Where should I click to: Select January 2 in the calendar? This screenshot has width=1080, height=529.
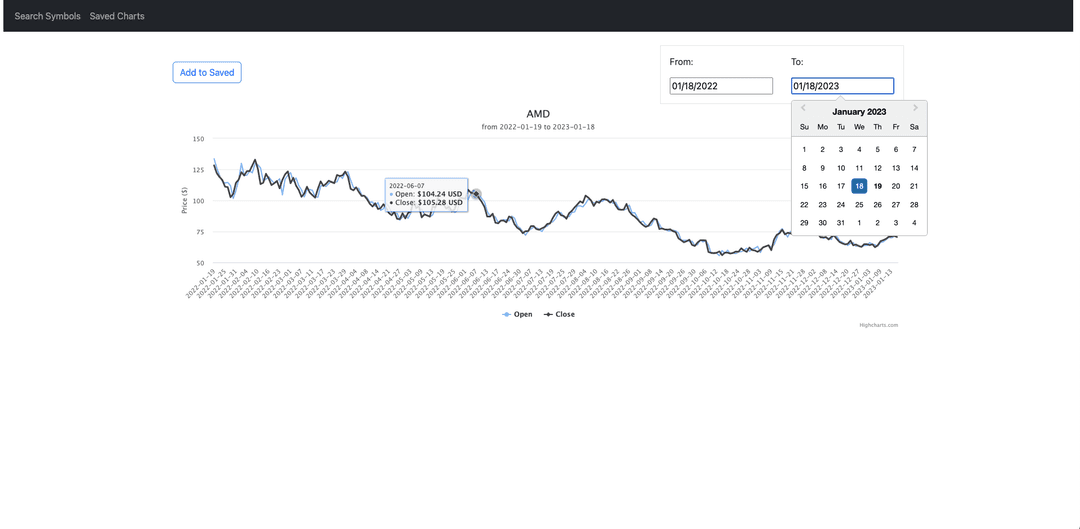(822, 149)
